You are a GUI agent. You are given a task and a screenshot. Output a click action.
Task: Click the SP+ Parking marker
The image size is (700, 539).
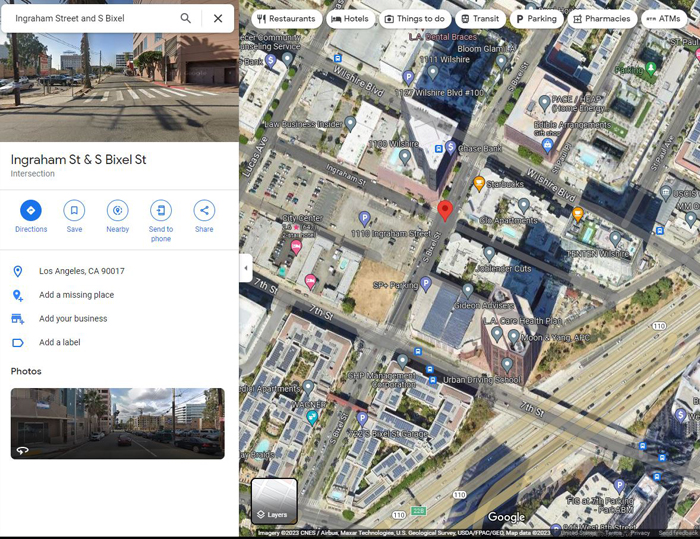[426, 283]
